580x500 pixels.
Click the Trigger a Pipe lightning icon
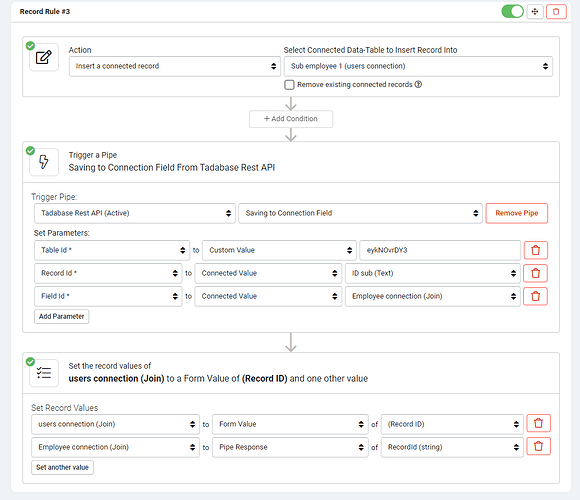pyautogui.click(x=44, y=162)
